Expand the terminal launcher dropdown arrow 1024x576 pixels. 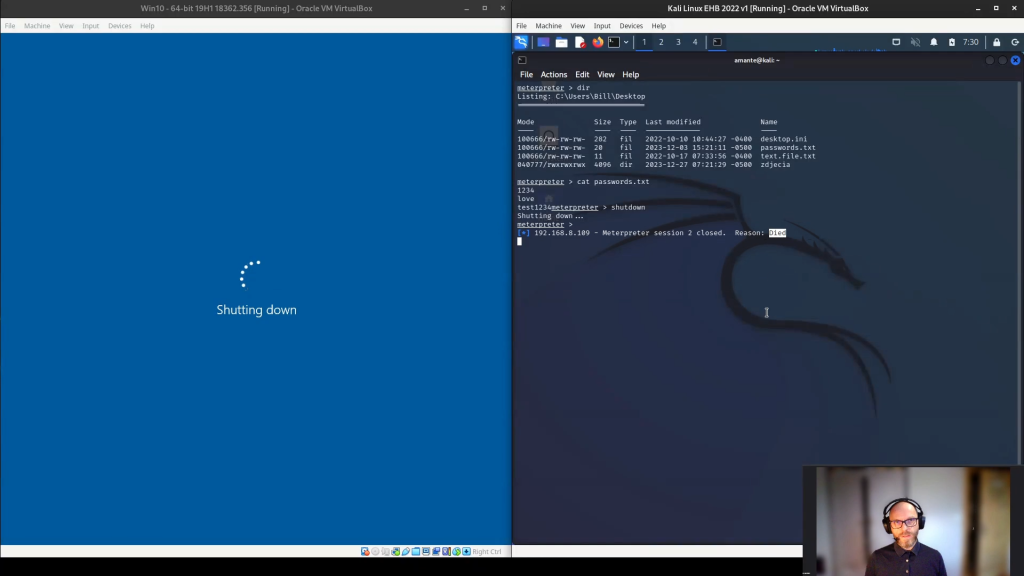pyautogui.click(x=626, y=42)
